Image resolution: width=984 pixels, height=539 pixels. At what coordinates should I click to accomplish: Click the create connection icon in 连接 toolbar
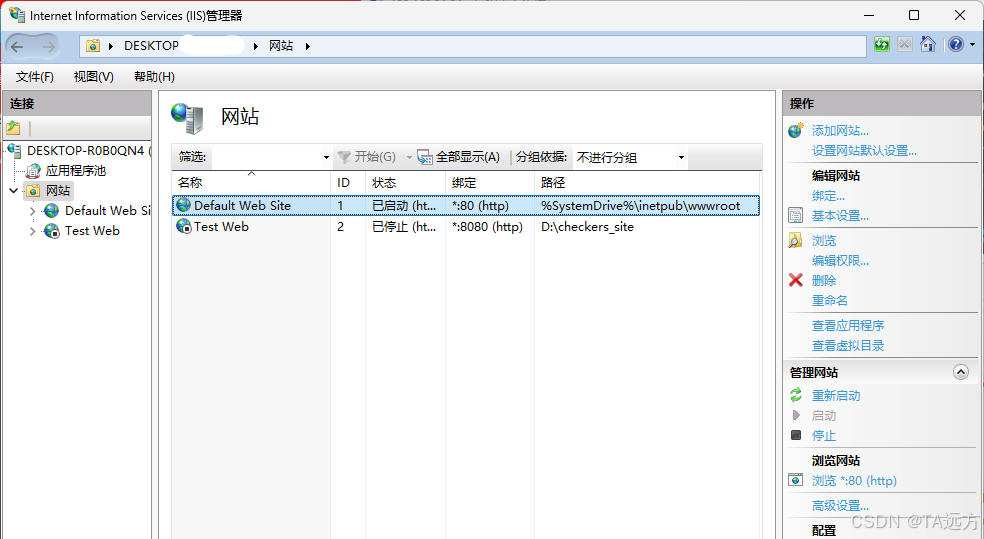[13, 128]
